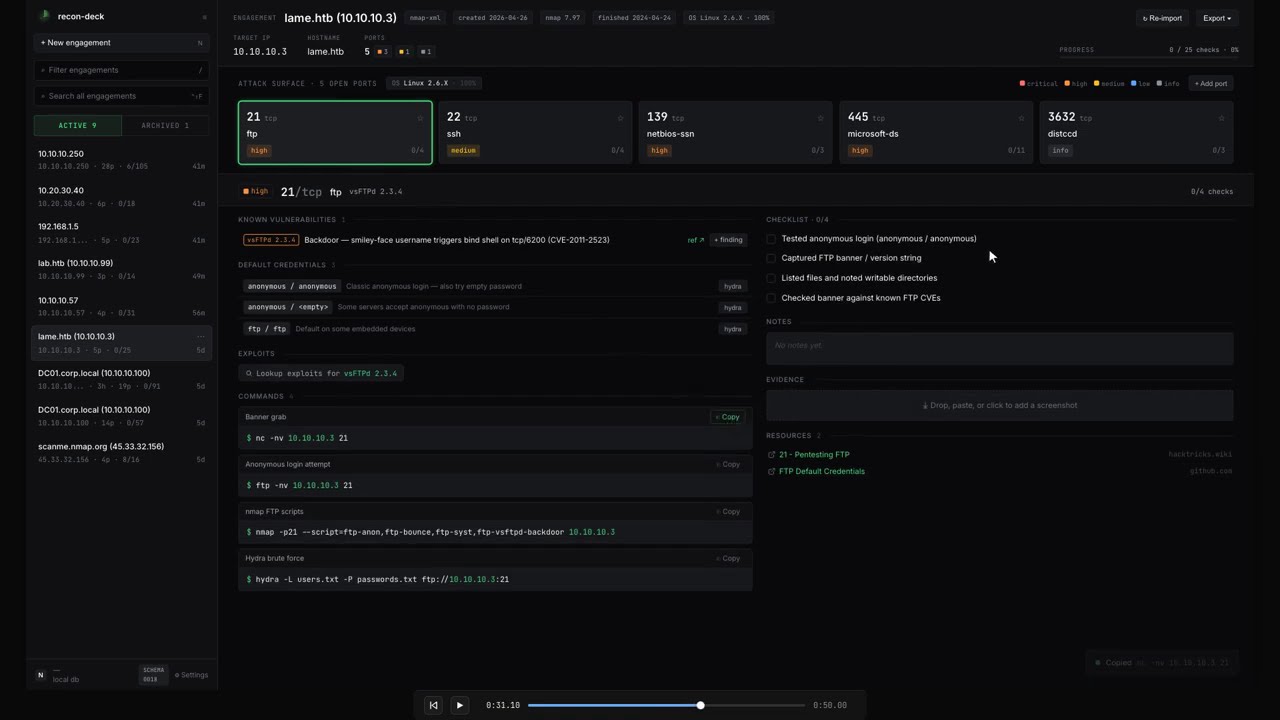
Task: Focus the Filter engagements field
Action: coord(121,70)
